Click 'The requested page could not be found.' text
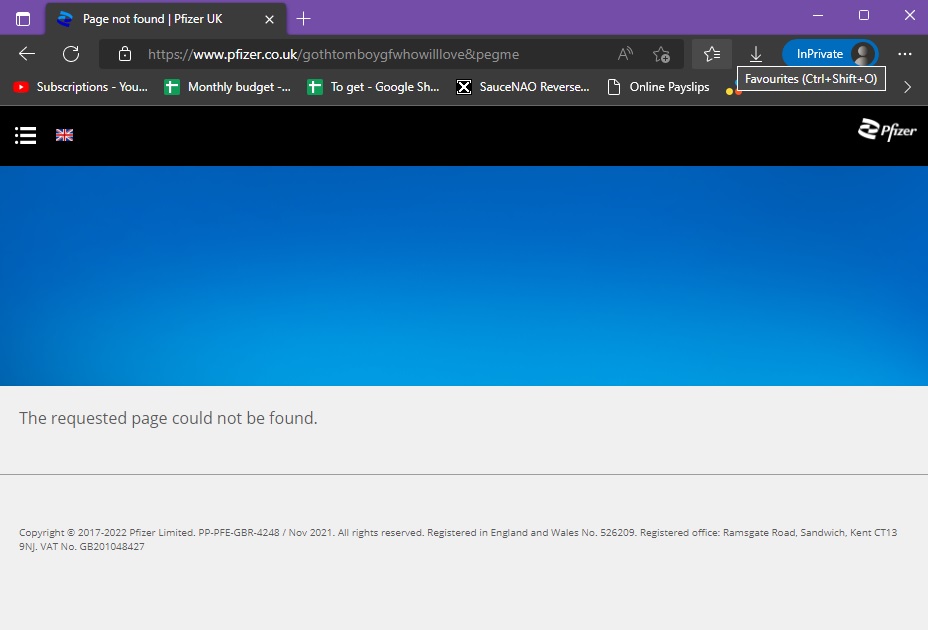This screenshot has width=928, height=630. [168, 419]
